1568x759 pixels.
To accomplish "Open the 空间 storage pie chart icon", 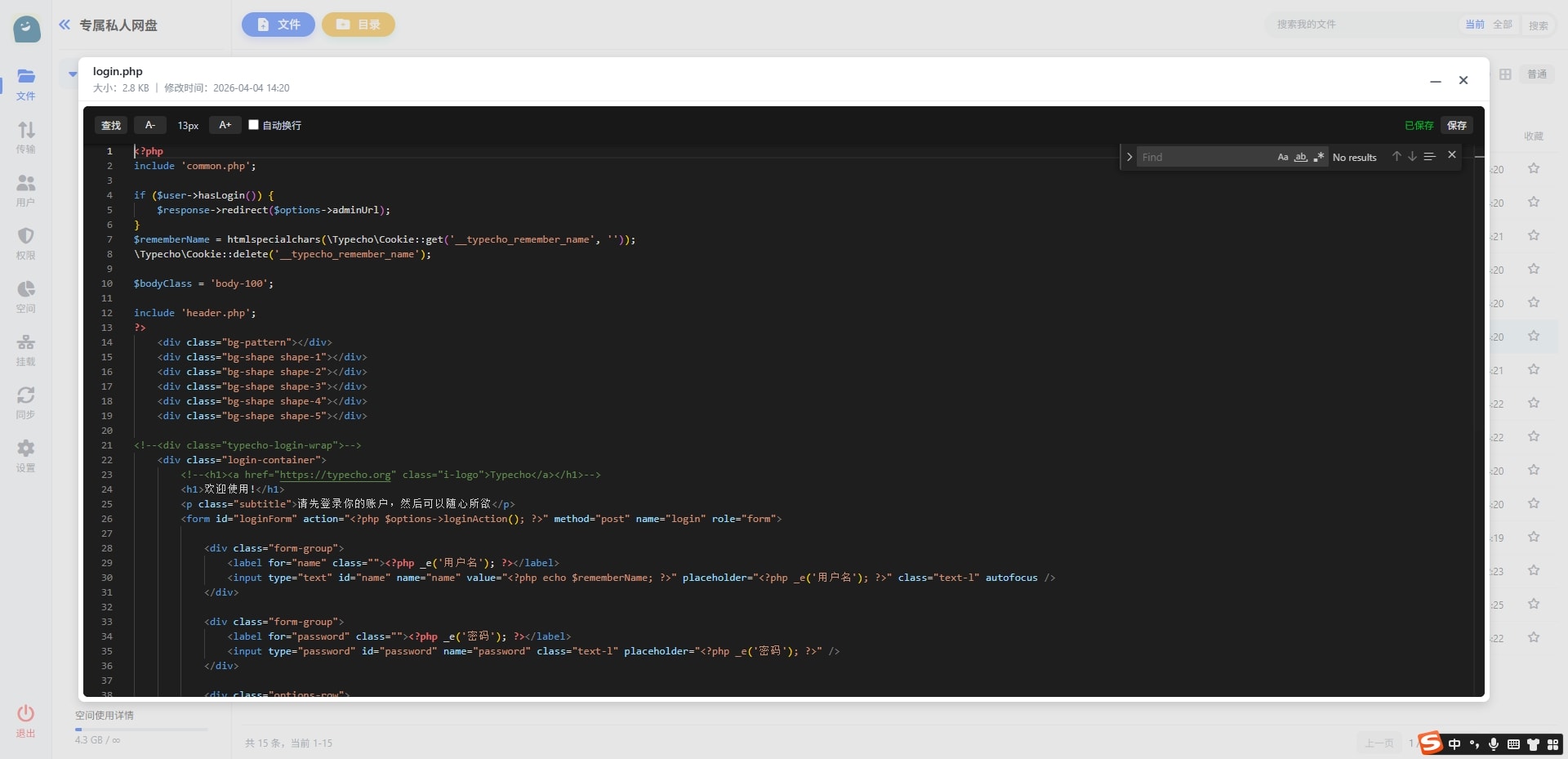I will [x=26, y=295].
